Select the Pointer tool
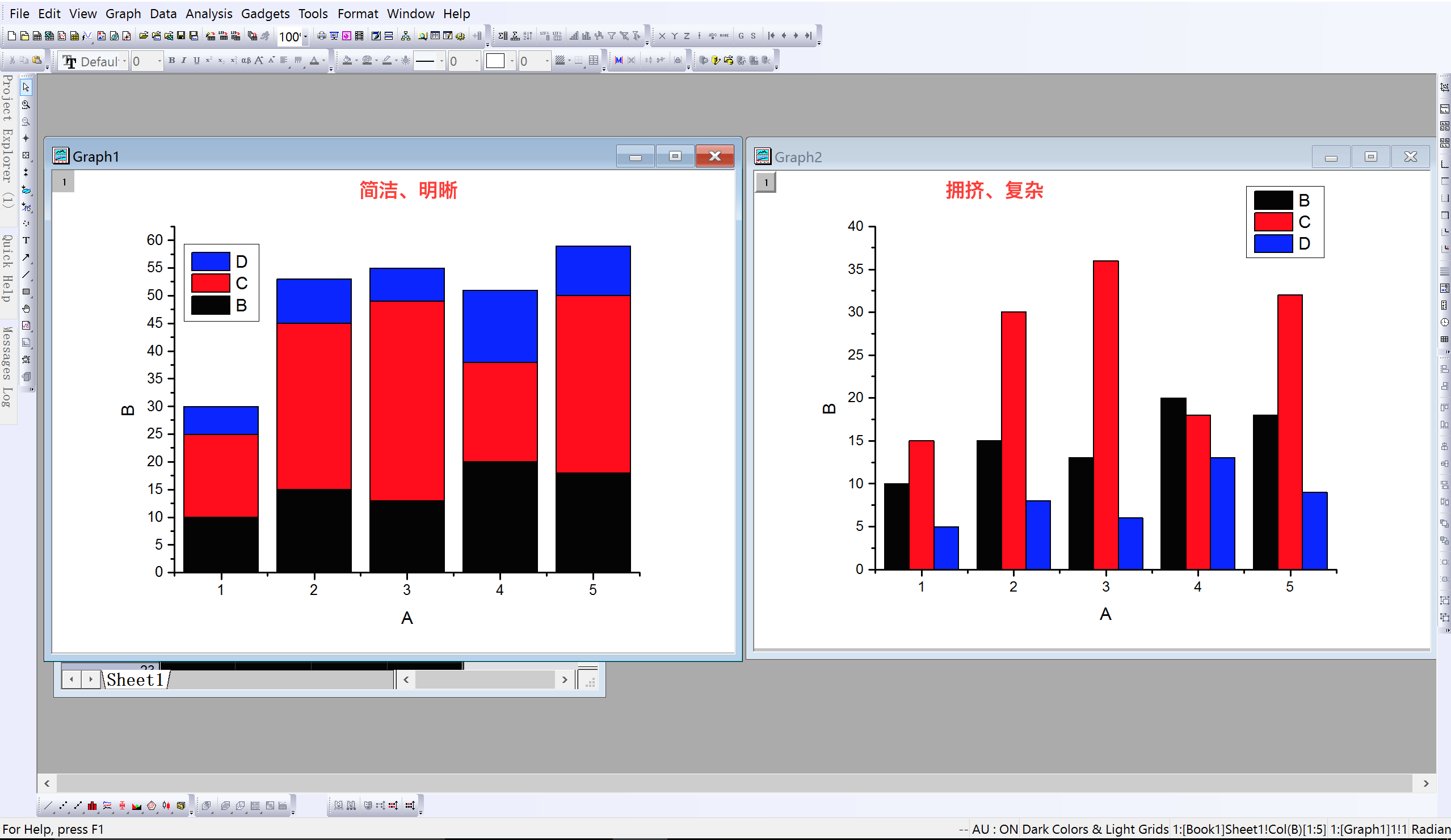This screenshot has height=840, width=1451. coord(26,87)
